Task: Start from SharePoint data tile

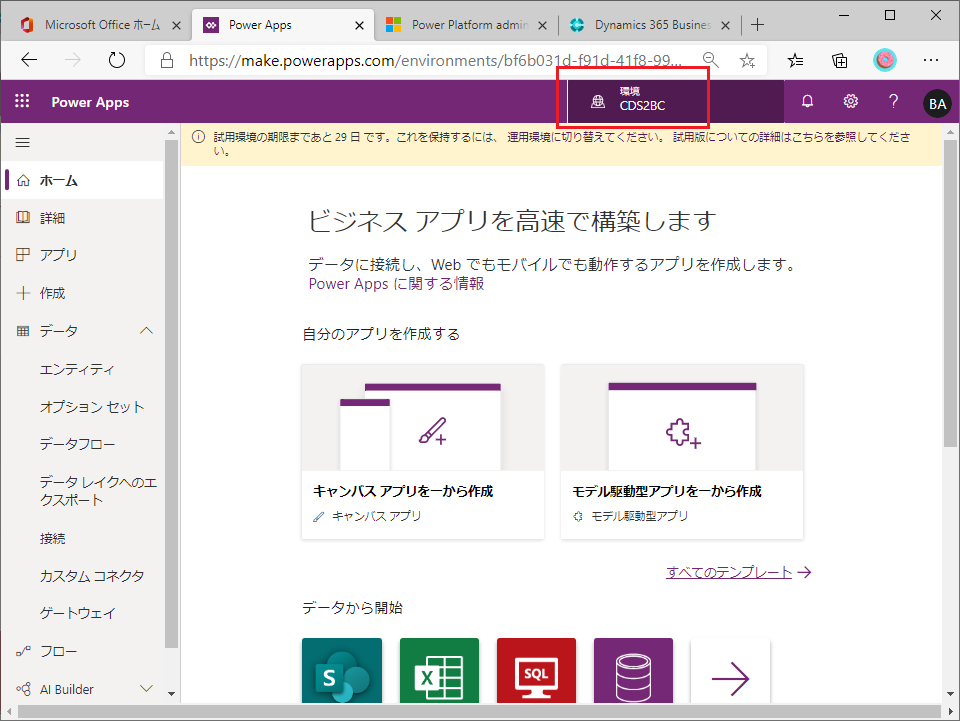Action: pos(342,671)
